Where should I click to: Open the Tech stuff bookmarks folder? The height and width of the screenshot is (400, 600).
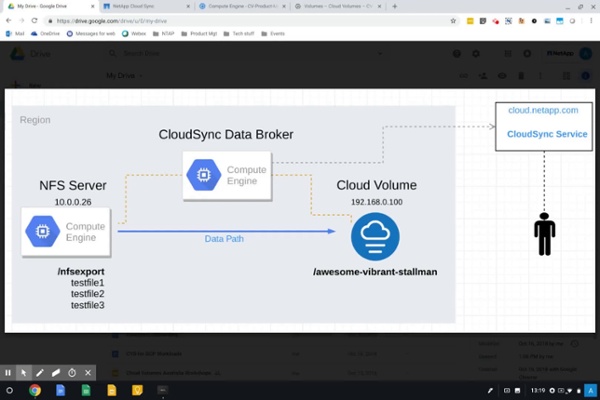(239, 34)
